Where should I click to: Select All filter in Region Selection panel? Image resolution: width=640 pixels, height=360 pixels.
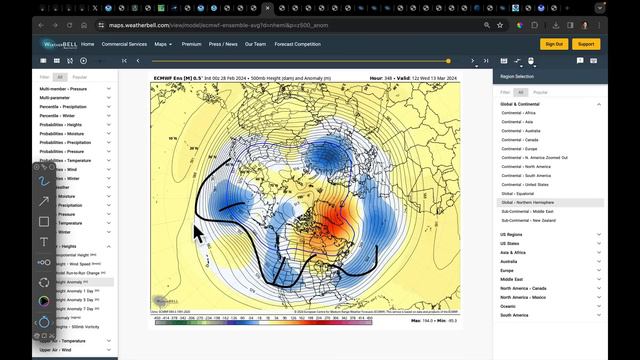pyautogui.click(x=520, y=93)
